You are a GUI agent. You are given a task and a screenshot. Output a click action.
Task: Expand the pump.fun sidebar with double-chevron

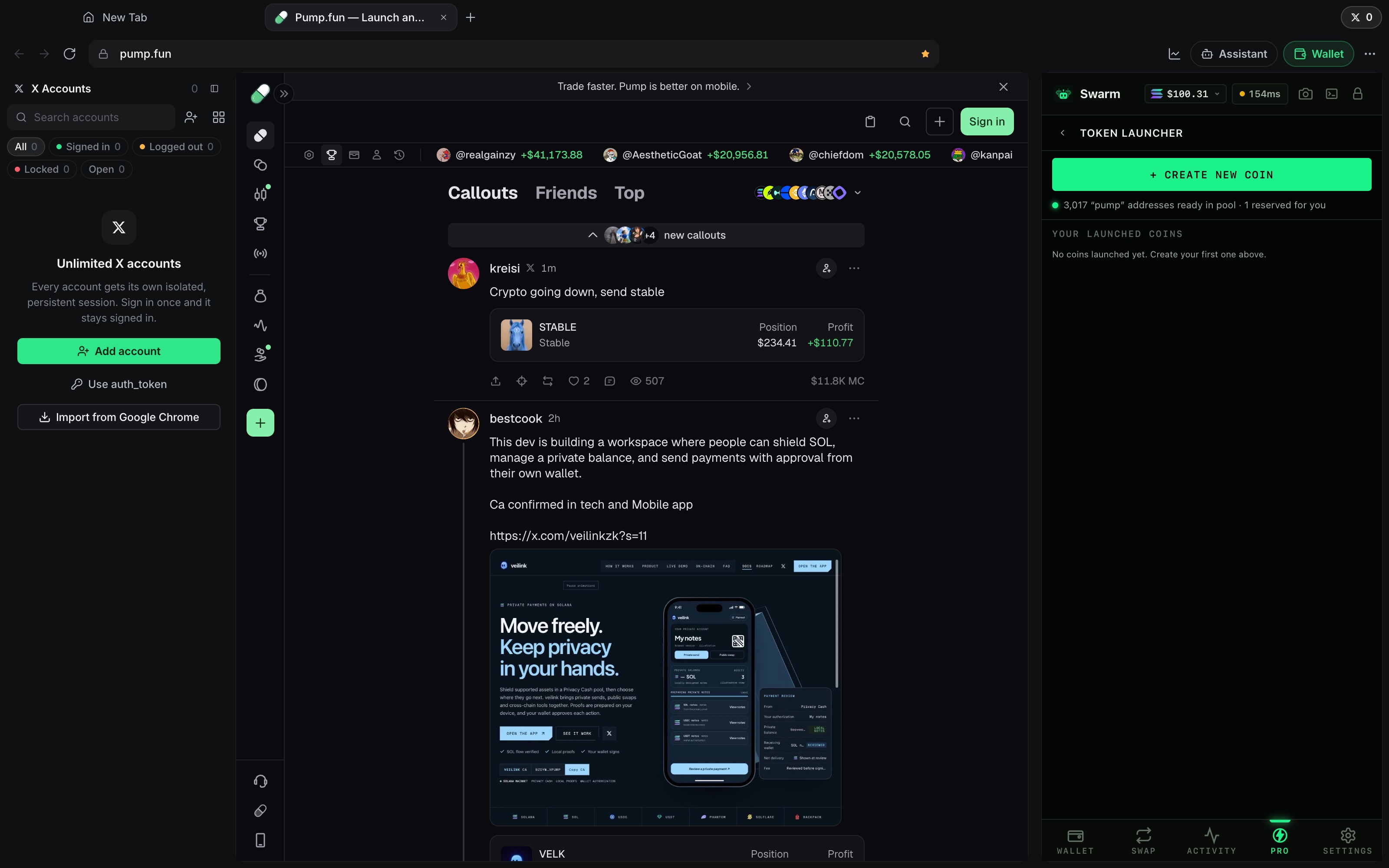coord(284,94)
